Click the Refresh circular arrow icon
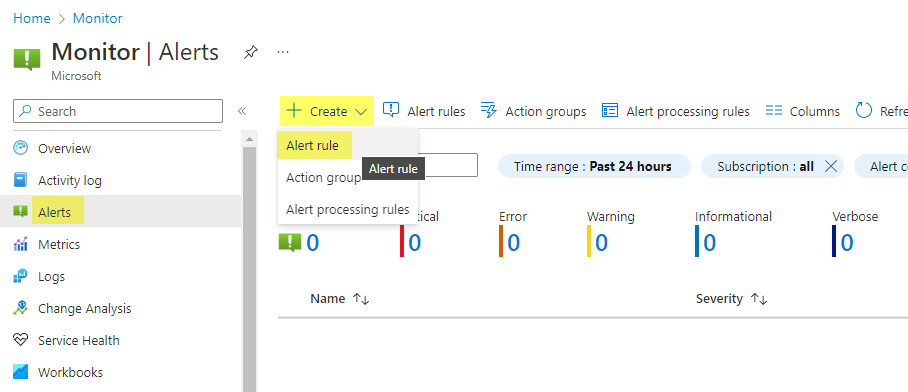The width and height of the screenshot is (908, 392). click(864, 111)
